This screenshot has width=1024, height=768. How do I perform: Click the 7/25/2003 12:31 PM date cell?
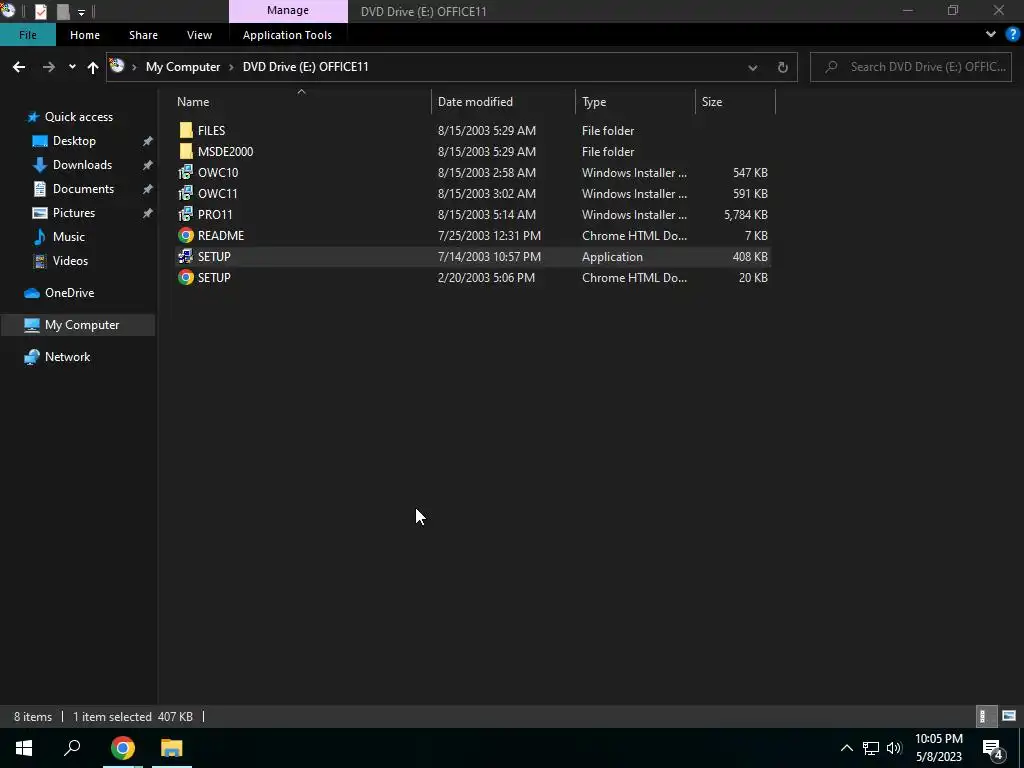click(x=489, y=236)
